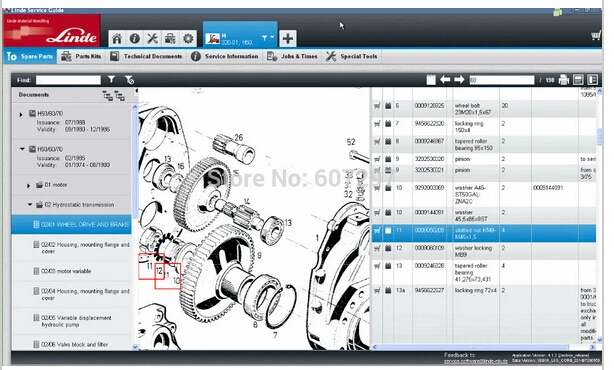Select the slotted nut KM9 description cell
The width and height of the screenshot is (614, 370).
tap(475, 233)
